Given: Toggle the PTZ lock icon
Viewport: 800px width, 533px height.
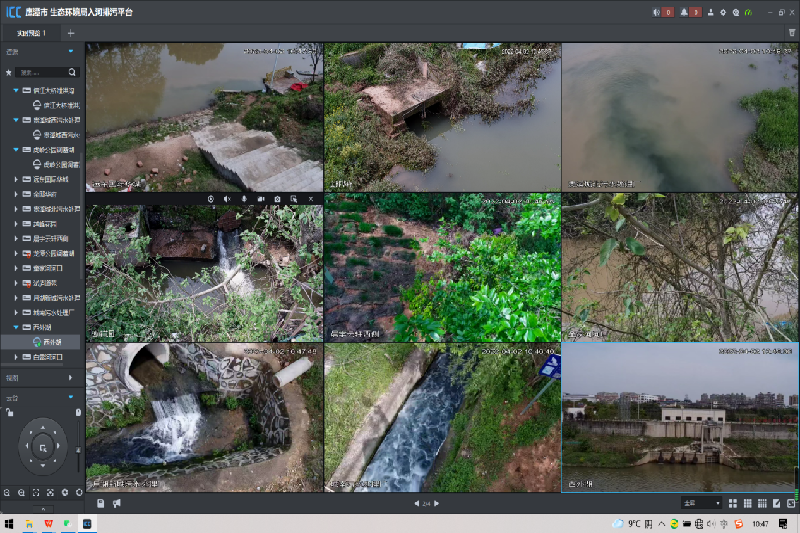Looking at the screenshot, I should [x=10, y=411].
